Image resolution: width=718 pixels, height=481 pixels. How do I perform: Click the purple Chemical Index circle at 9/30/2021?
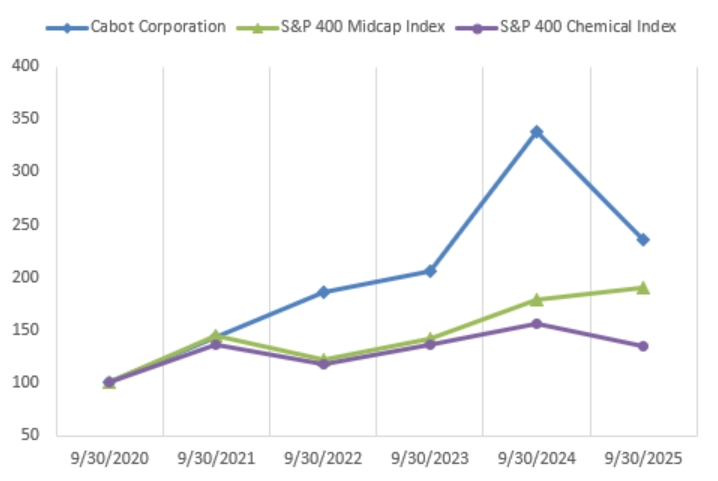pos(216,344)
